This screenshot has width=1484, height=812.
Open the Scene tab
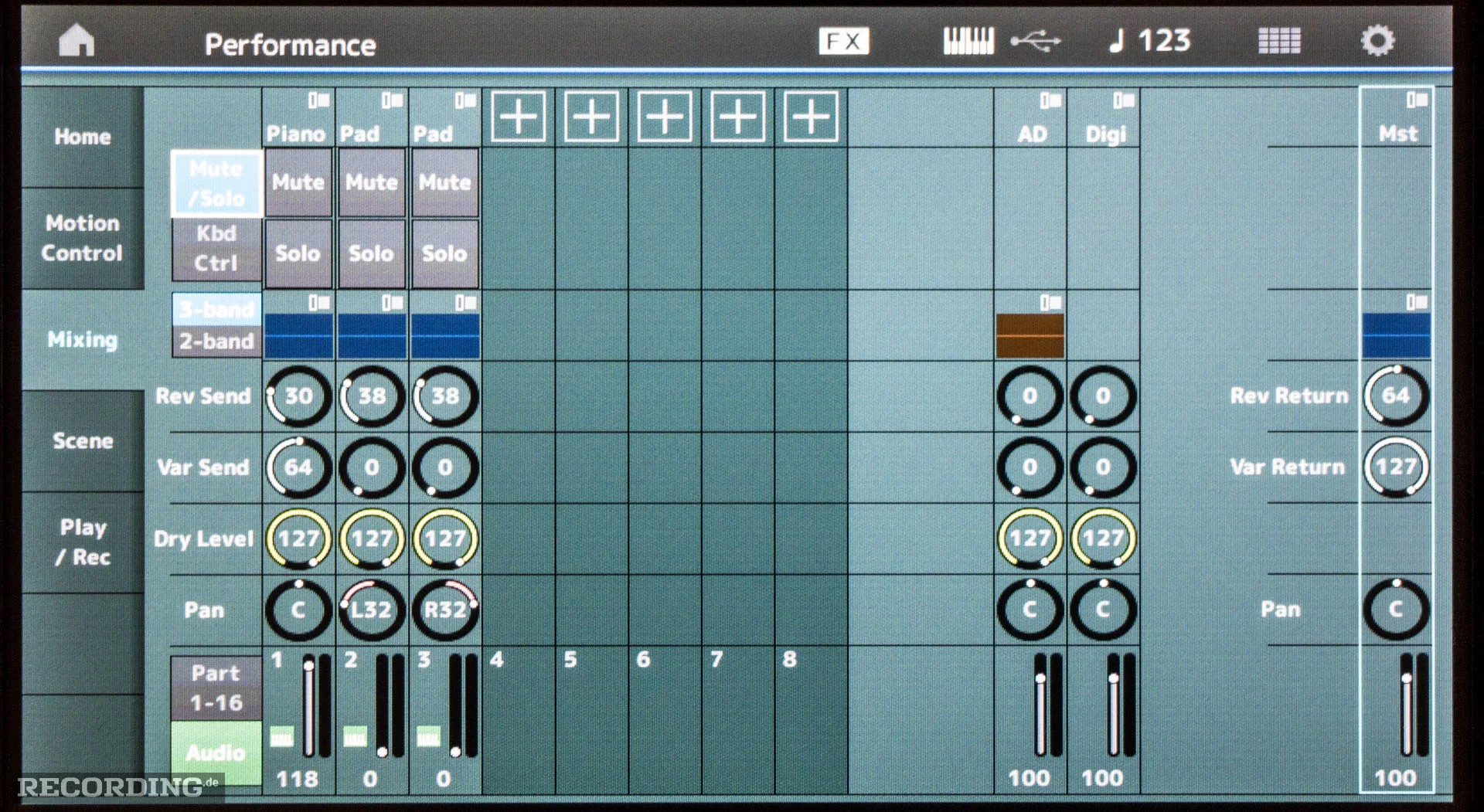pos(83,441)
